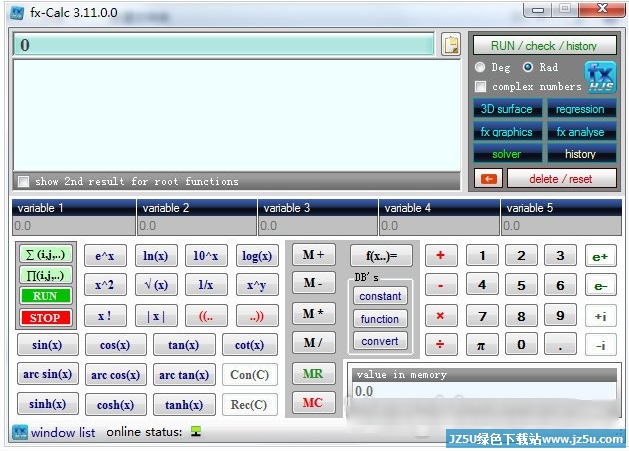This screenshot has height=451, width=629.
Task: Click the -i imaginary button
Action: (600, 345)
